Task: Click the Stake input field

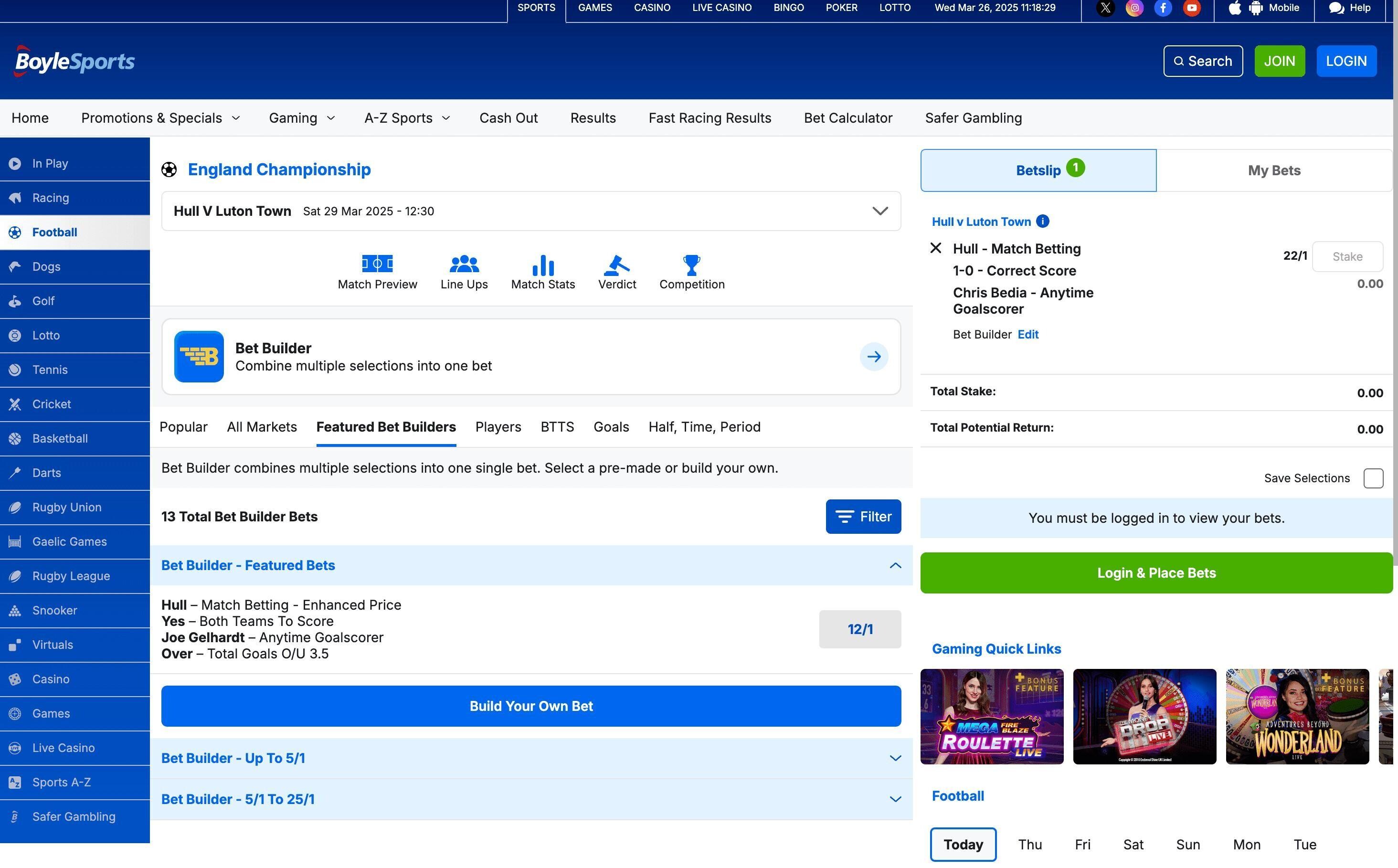Action: tap(1347, 256)
